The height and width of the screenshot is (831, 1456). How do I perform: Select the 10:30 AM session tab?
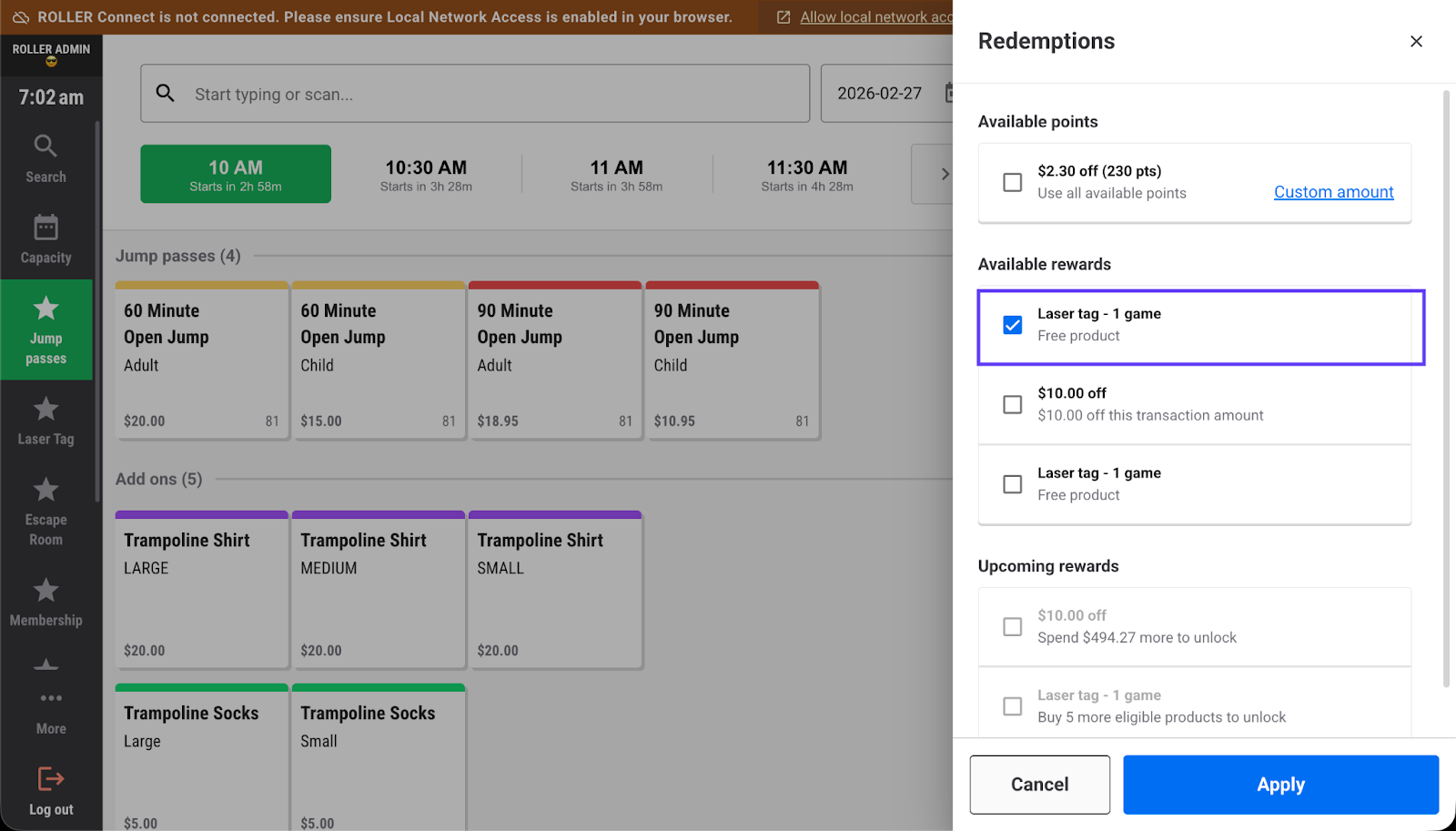point(426,175)
